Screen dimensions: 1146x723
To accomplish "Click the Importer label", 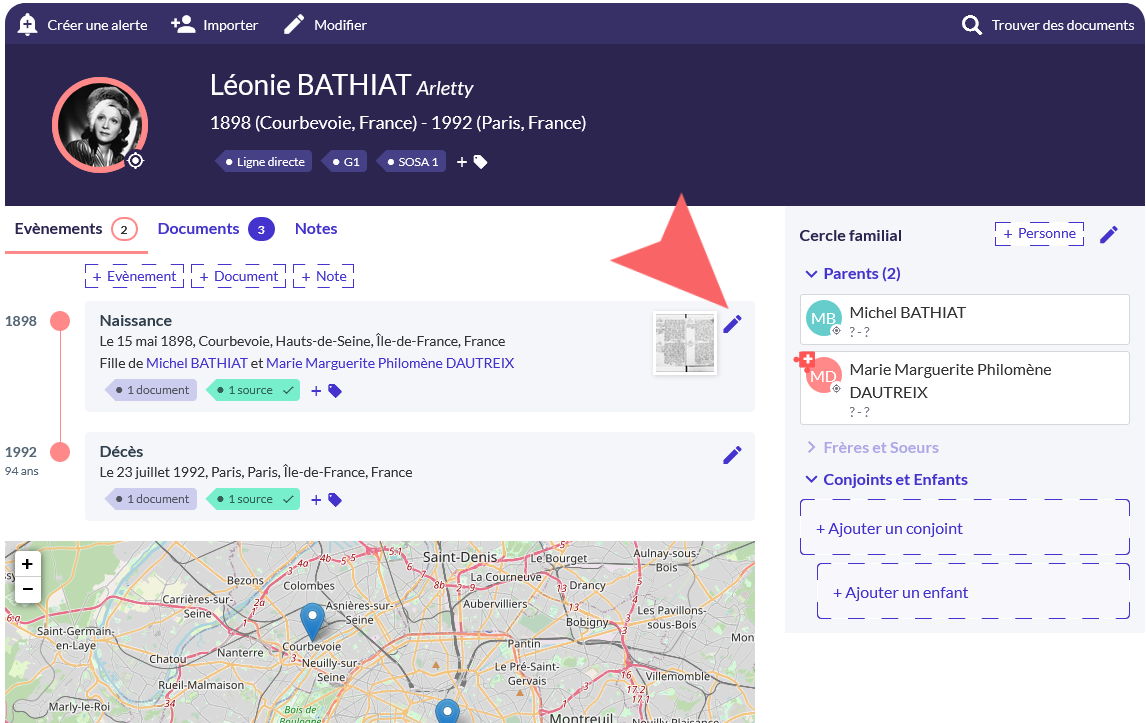I will pos(230,25).
